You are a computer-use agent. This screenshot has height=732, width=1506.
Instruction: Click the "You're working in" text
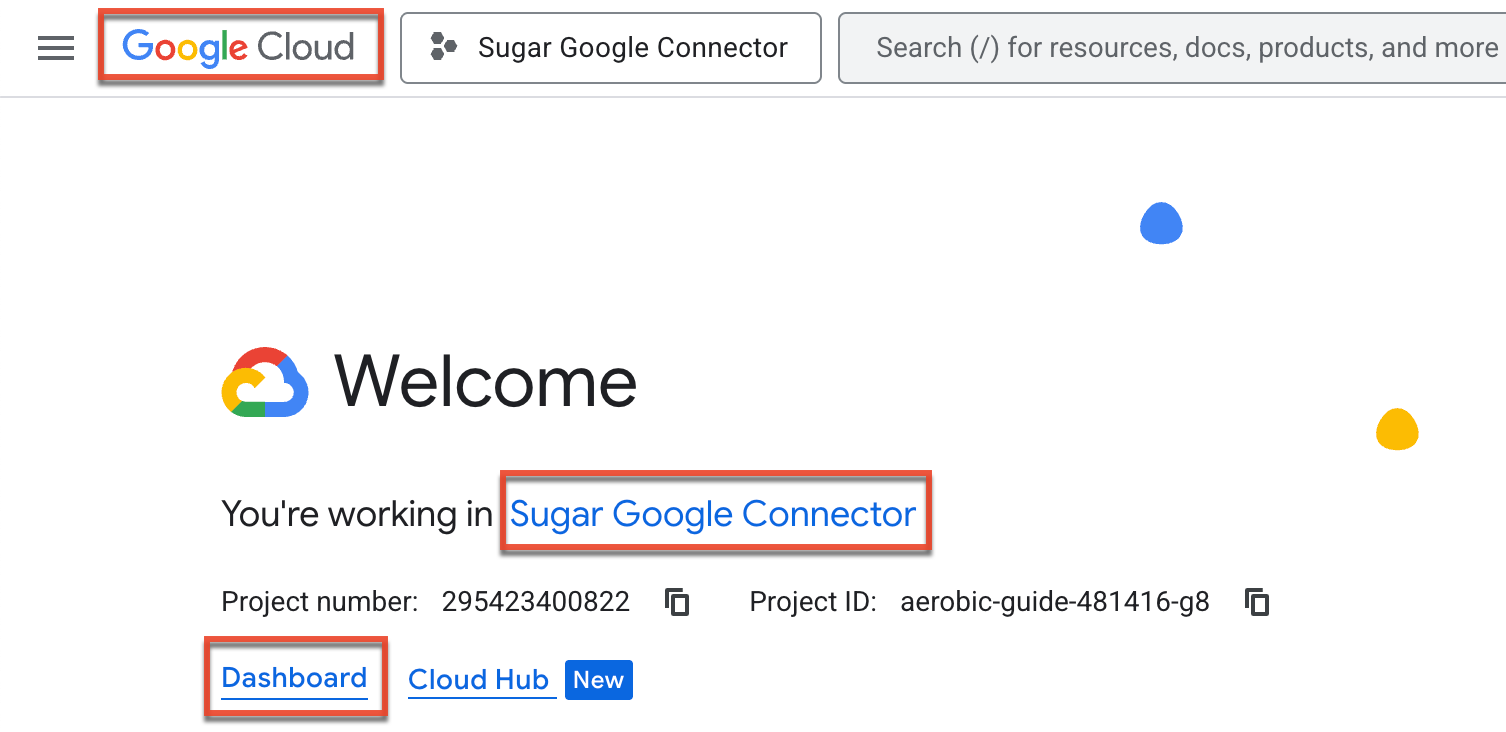[357, 514]
